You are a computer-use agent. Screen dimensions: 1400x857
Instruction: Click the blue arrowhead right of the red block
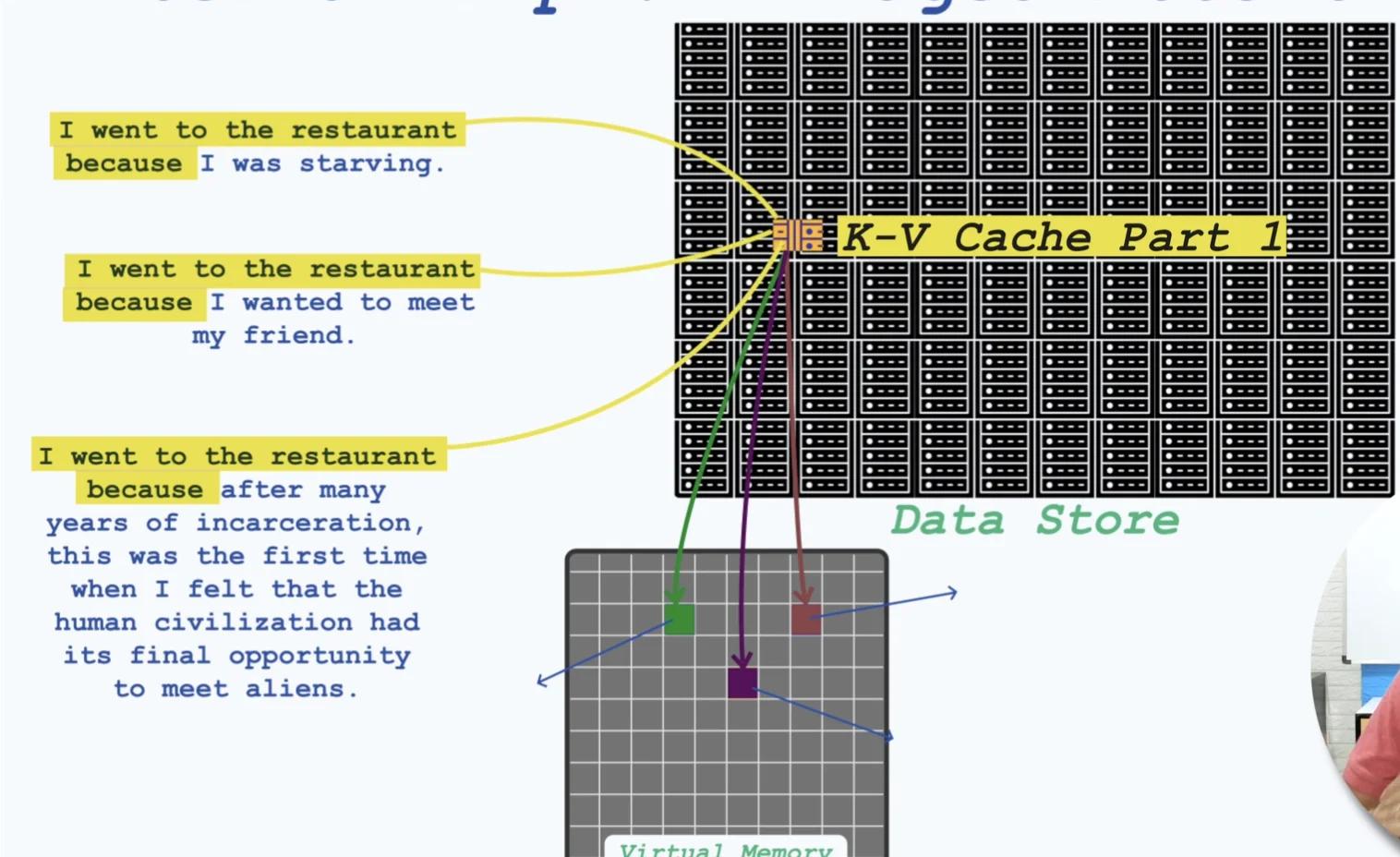pos(952,593)
